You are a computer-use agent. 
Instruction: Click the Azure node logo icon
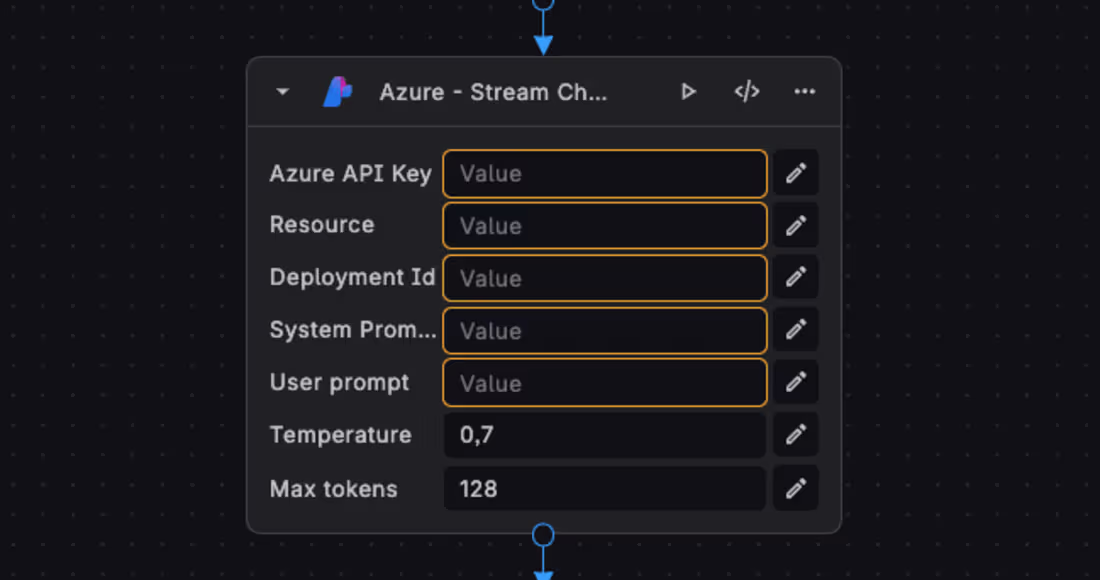coord(338,91)
